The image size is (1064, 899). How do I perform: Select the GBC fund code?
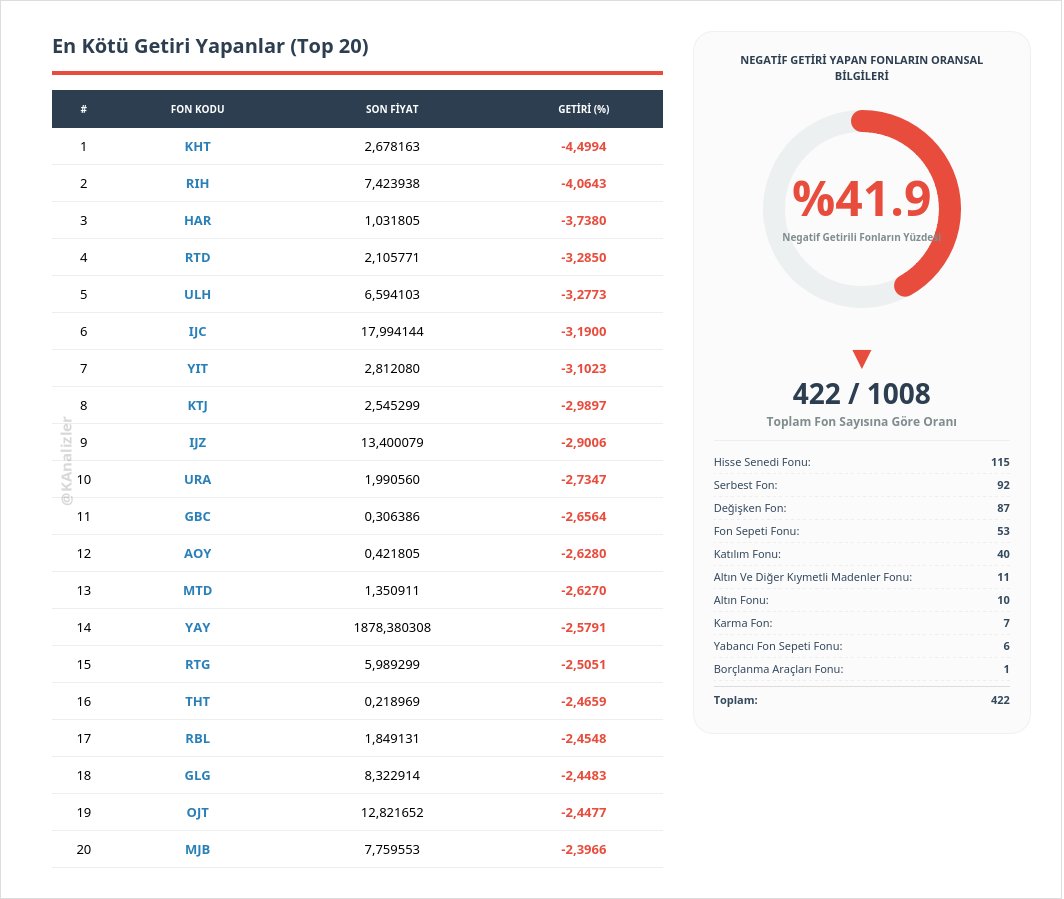pos(197,516)
